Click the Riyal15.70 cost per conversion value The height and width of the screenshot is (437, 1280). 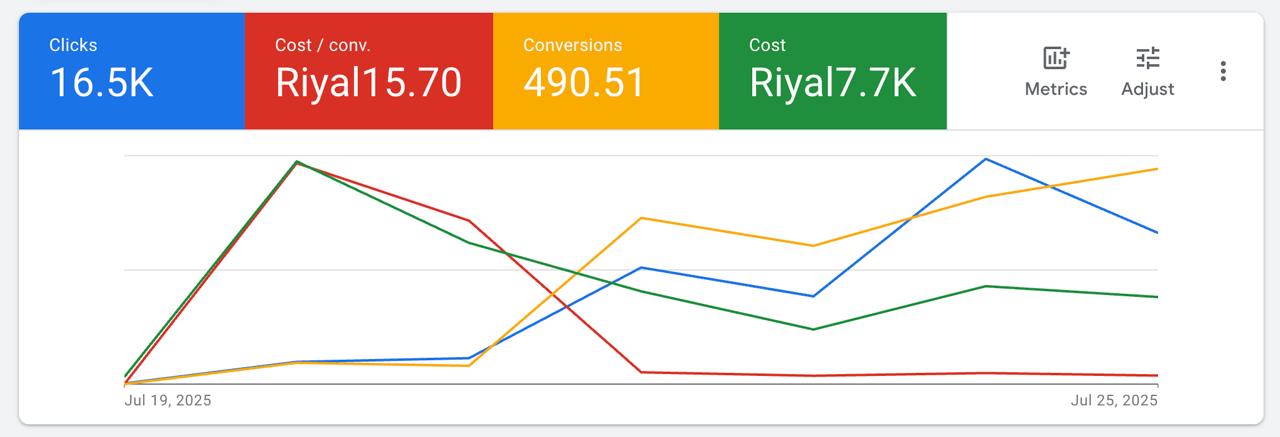pyautogui.click(x=368, y=84)
